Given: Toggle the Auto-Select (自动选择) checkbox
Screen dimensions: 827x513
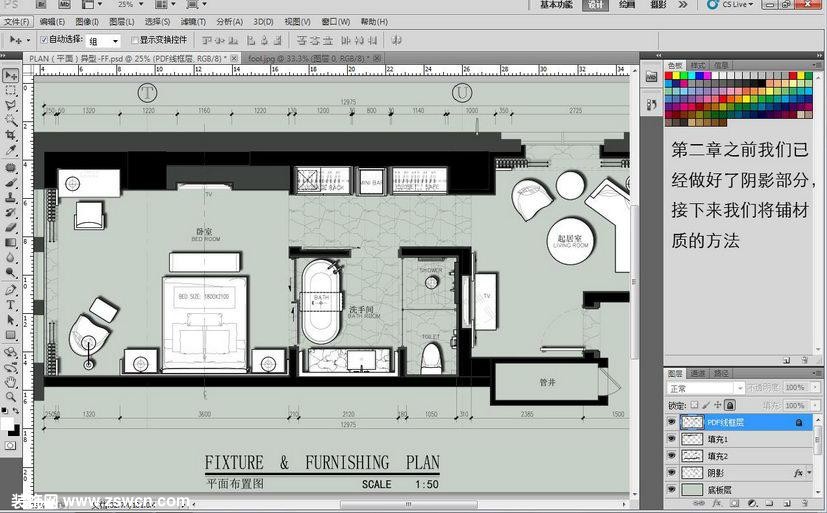Looking at the screenshot, I should pos(44,40).
